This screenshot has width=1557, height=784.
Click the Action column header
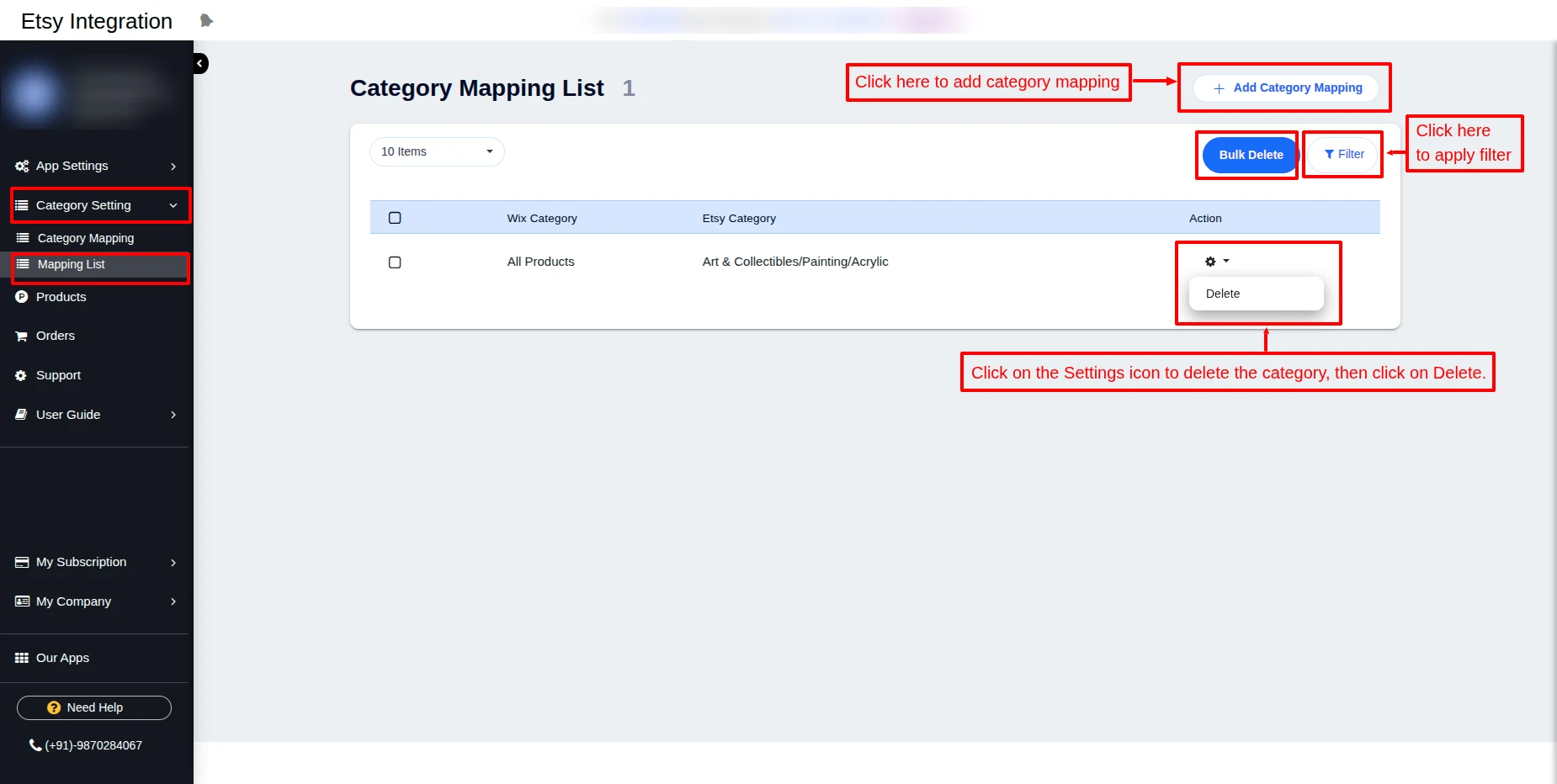pos(1205,219)
